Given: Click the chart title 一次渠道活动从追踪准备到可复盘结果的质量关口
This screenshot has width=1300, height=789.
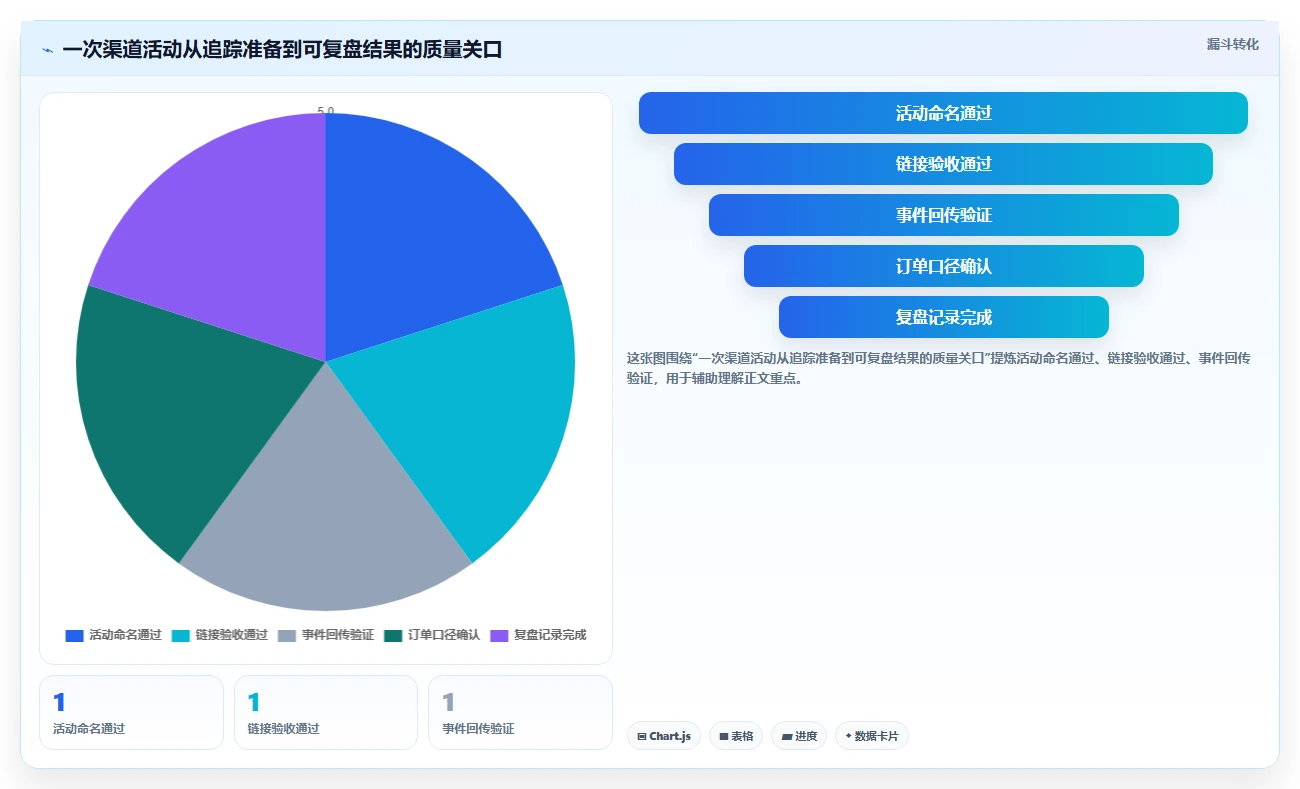Looking at the screenshot, I should [x=282, y=49].
